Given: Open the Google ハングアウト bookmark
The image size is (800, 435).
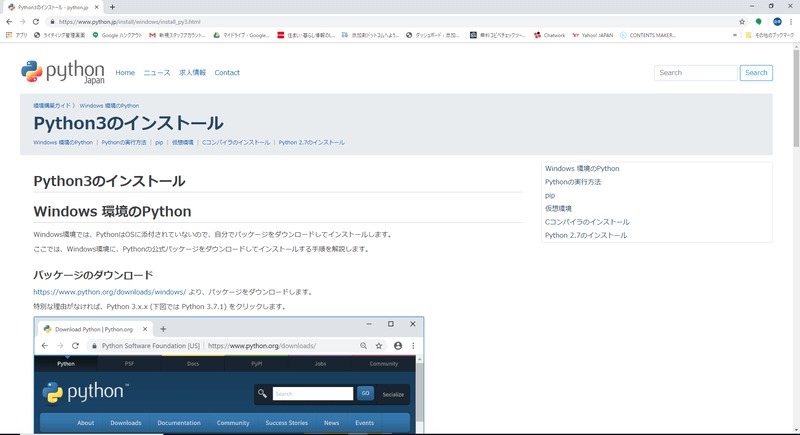Looking at the screenshot, I should pyautogui.click(x=117, y=35).
